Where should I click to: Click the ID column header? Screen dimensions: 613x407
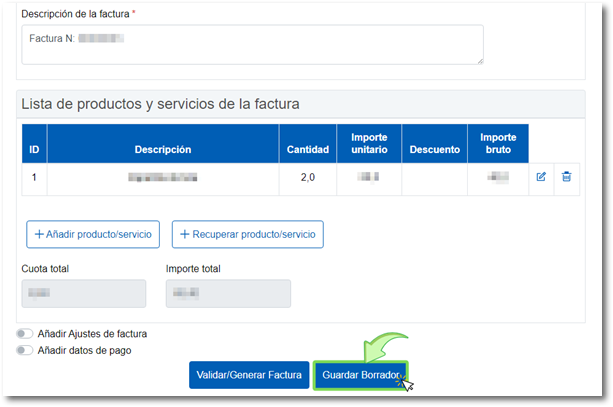(34, 150)
